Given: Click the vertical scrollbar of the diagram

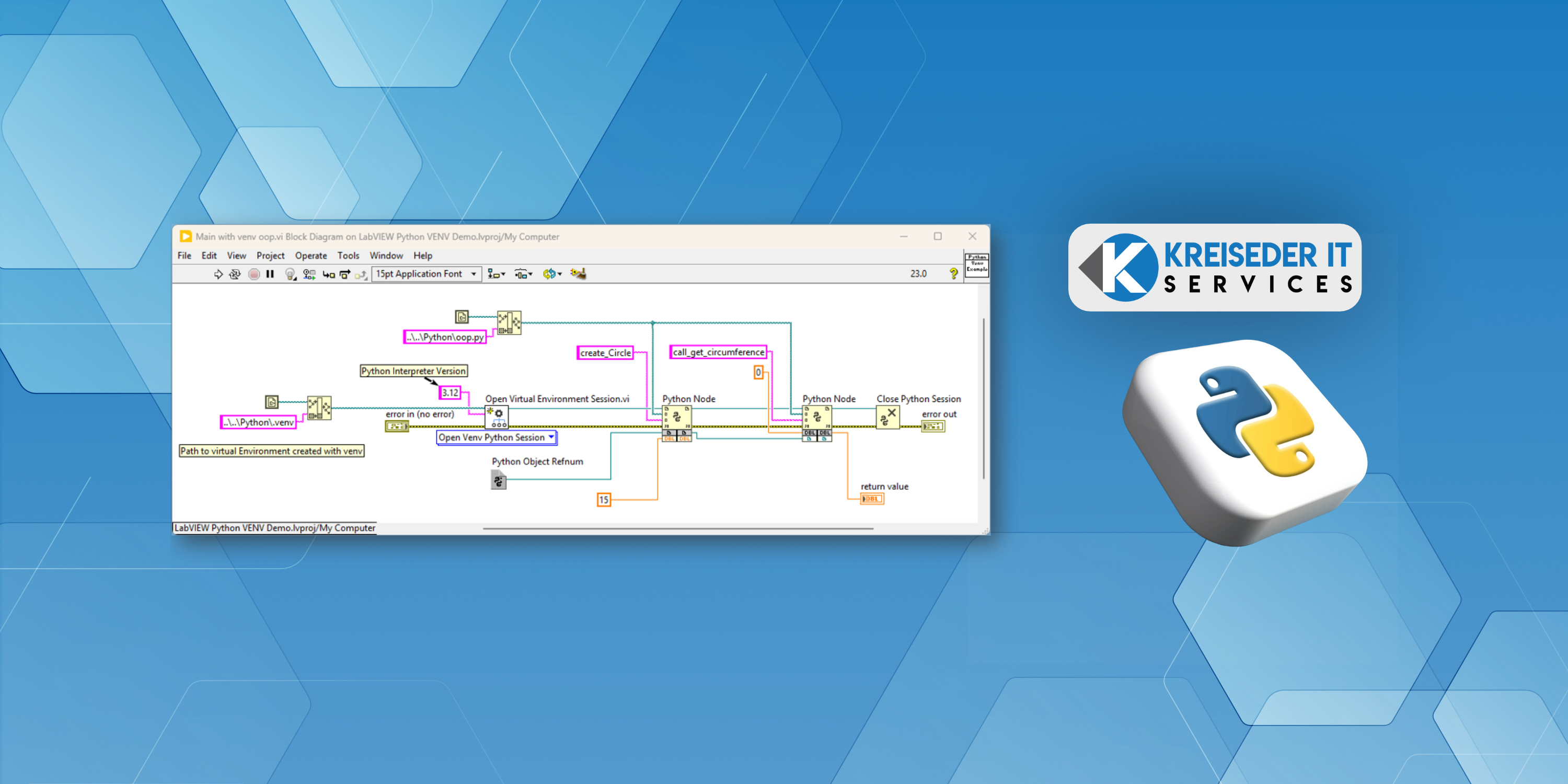Looking at the screenshot, I should coord(984,398).
